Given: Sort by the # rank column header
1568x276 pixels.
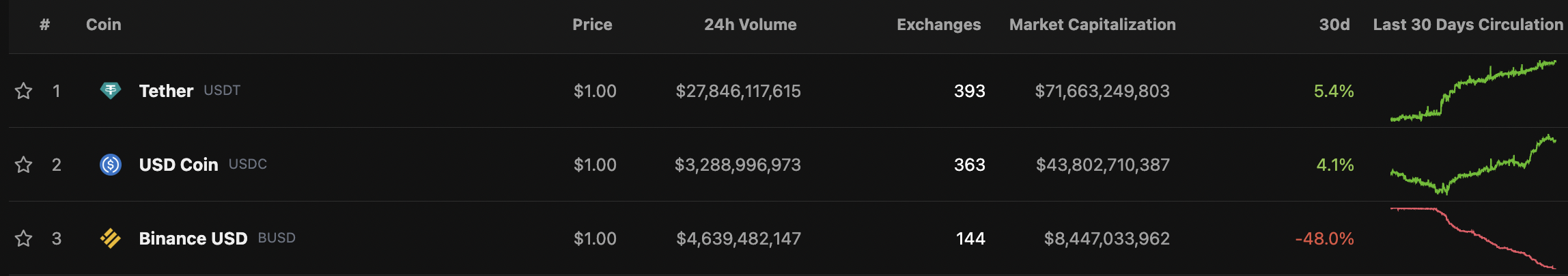Looking at the screenshot, I should click(45, 25).
